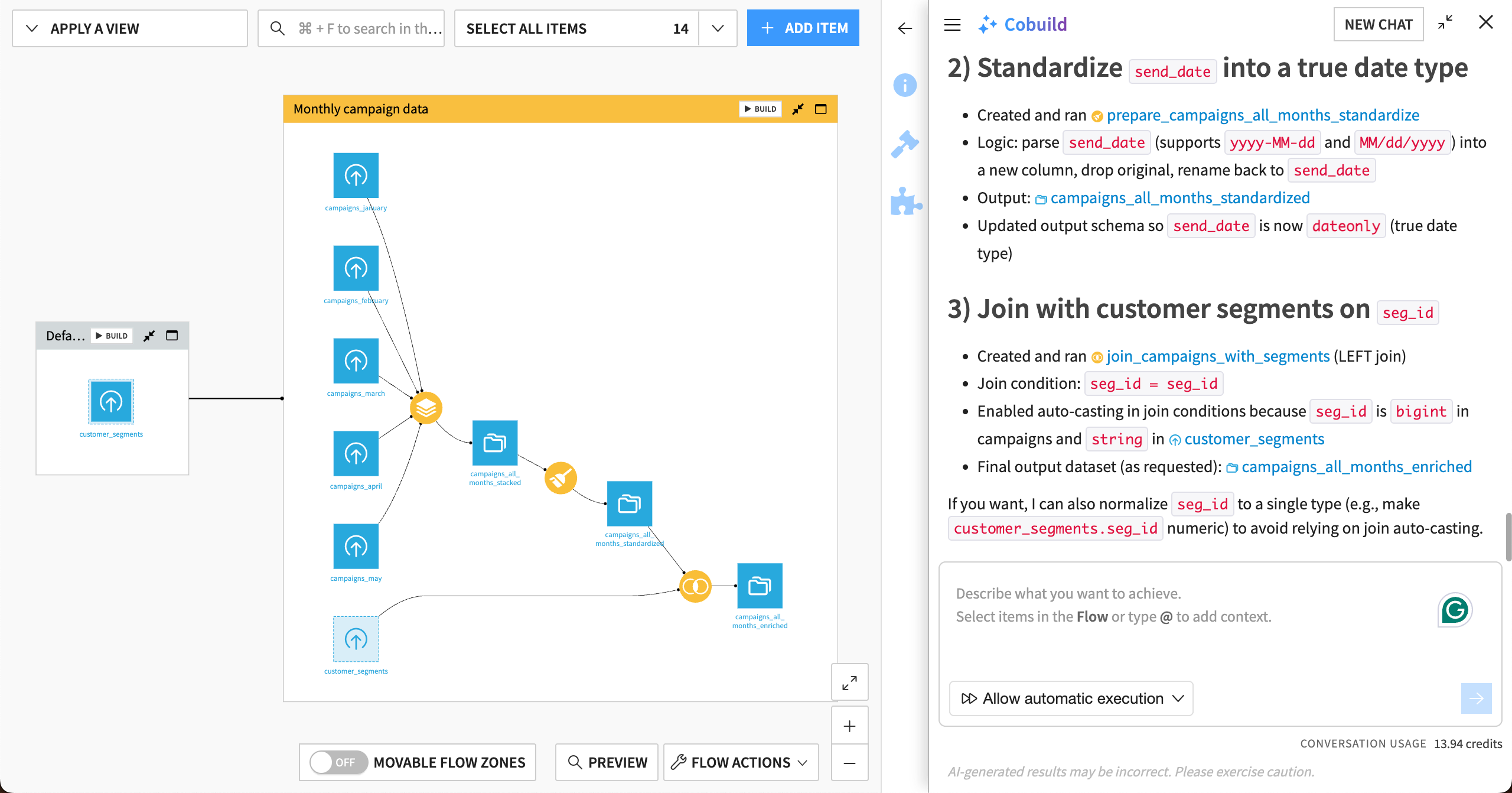Expand Allow automatic execution dropdown
1512x793 pixels.
pos(1071,698)
